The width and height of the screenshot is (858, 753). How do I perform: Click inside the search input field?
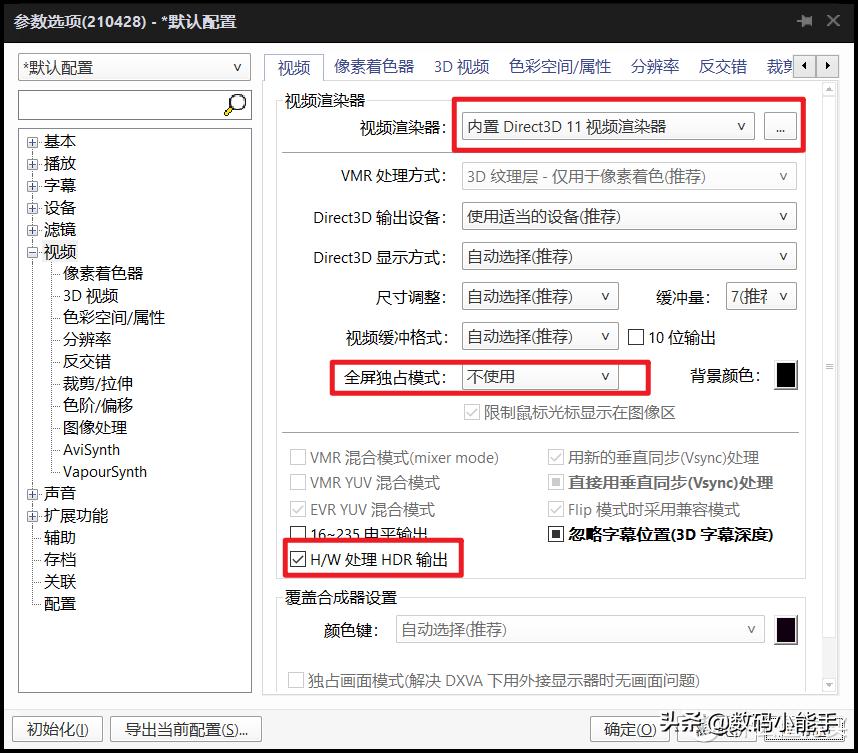point(110,103)
